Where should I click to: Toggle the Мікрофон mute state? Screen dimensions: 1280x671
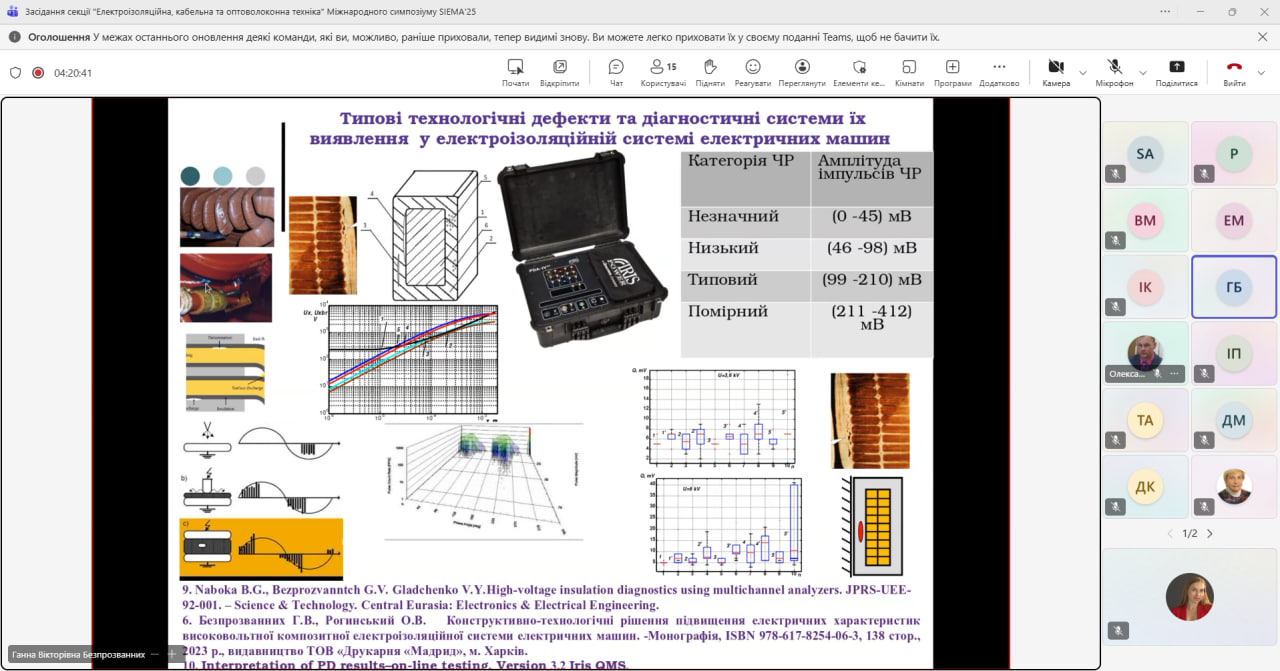point(1114,72)
